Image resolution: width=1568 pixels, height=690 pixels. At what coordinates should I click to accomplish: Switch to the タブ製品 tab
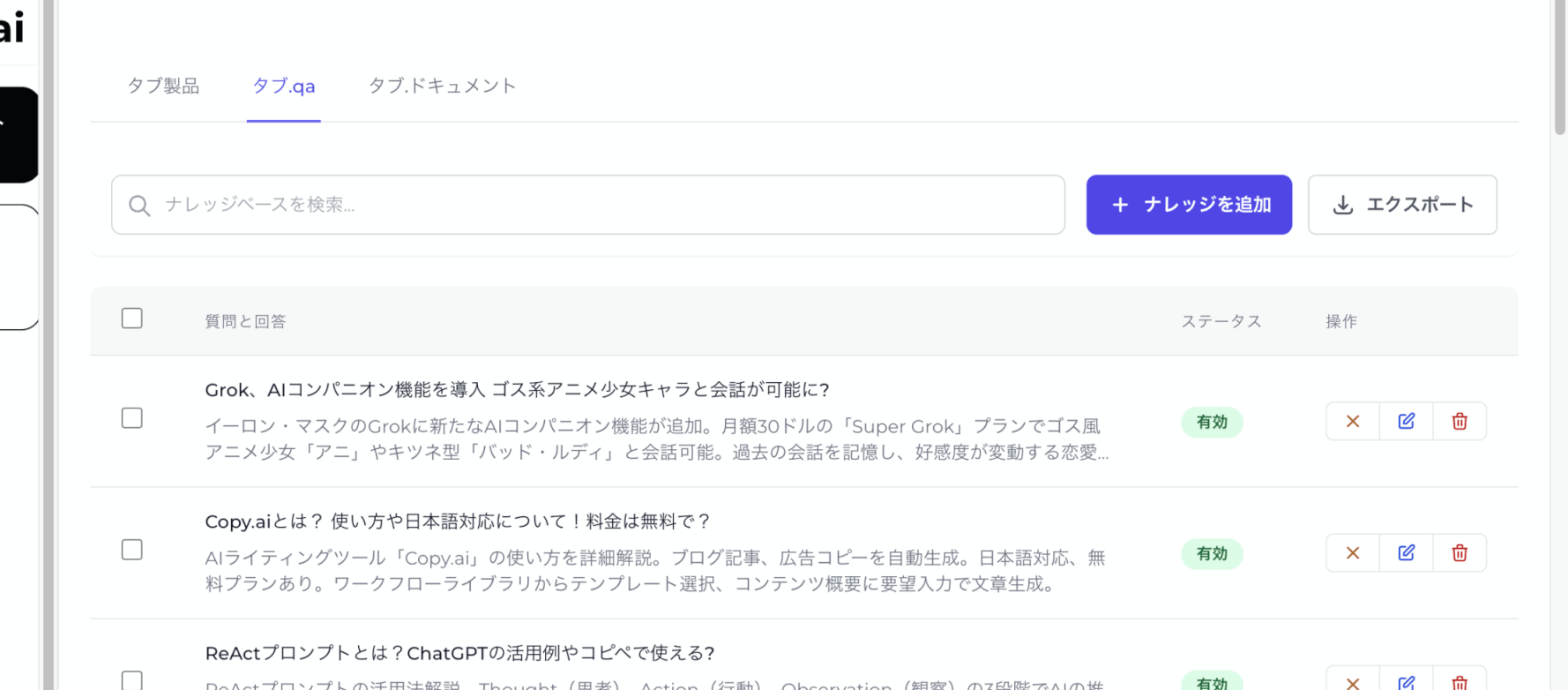(163, 86)
